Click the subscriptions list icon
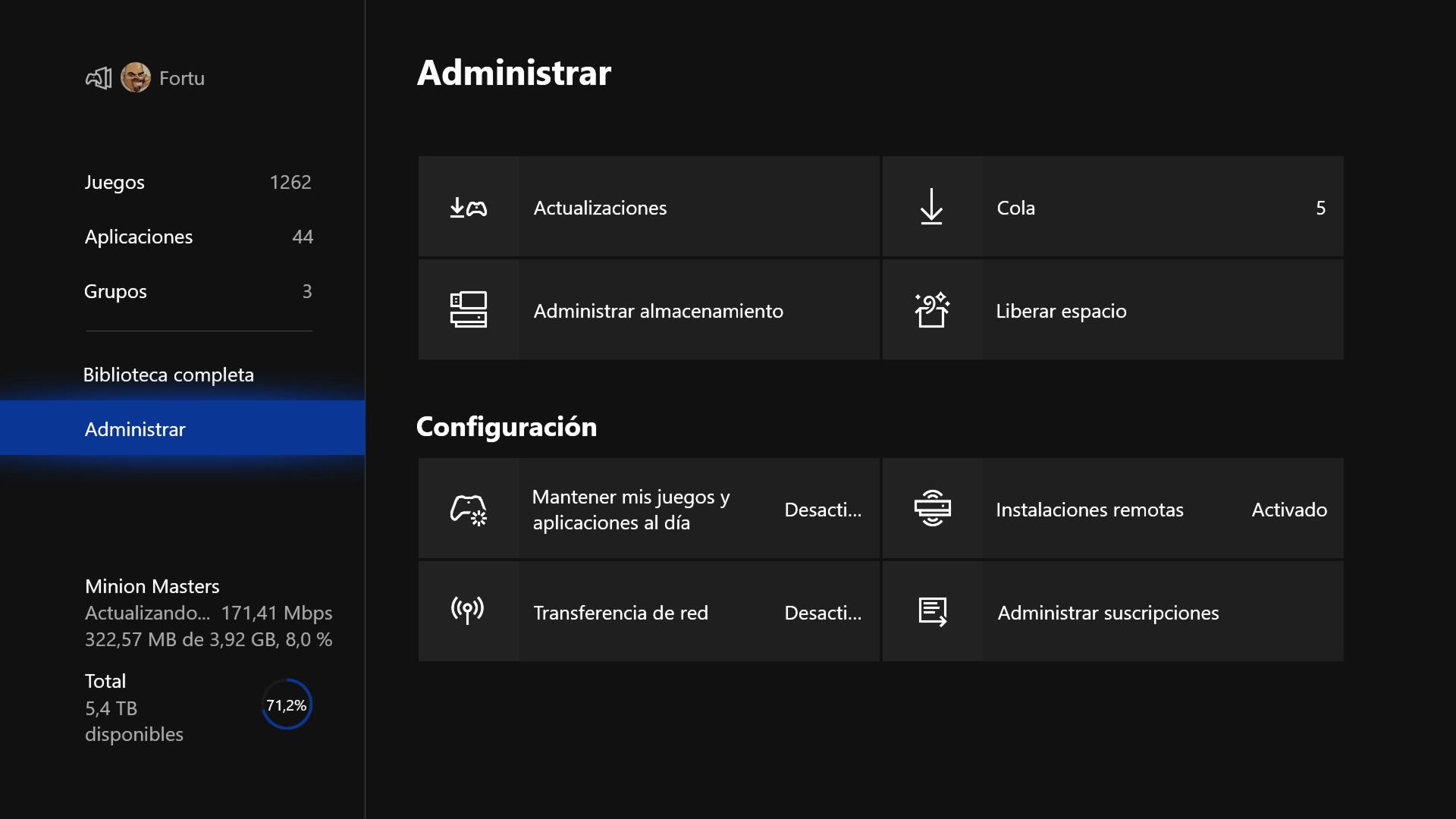The image size is (1456, 819). (931, 611)
